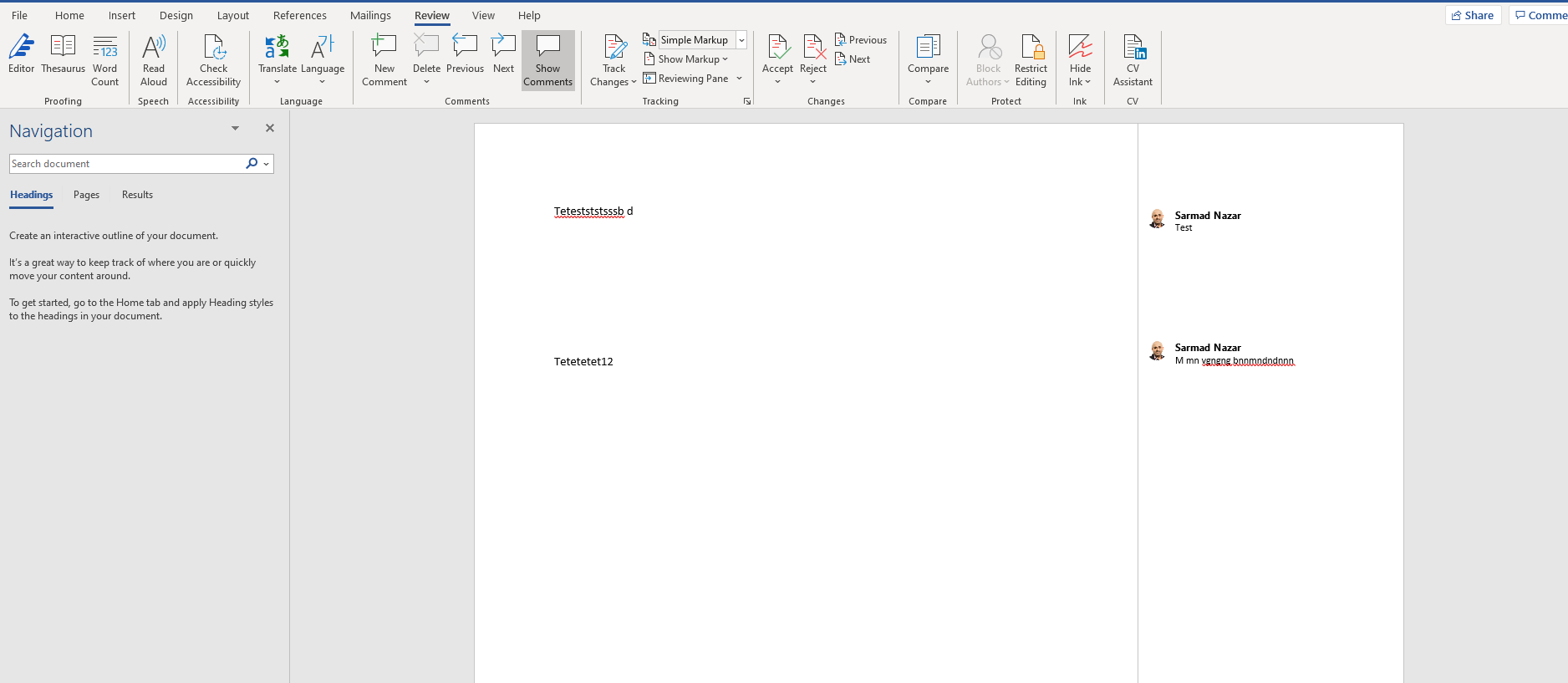Check the Word Count
This screenshot has width=1568, height=683.
click(105, 60)
